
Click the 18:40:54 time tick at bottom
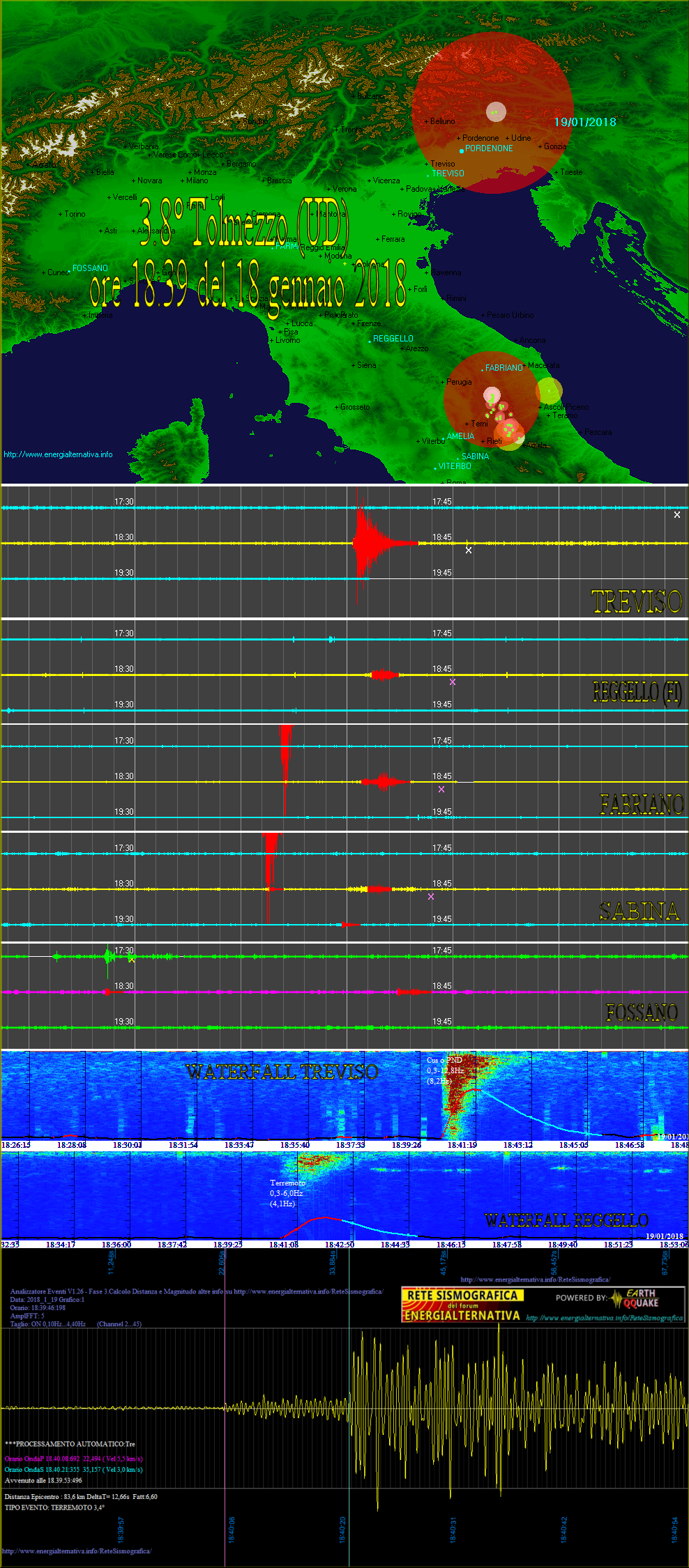pos(674,1530)
